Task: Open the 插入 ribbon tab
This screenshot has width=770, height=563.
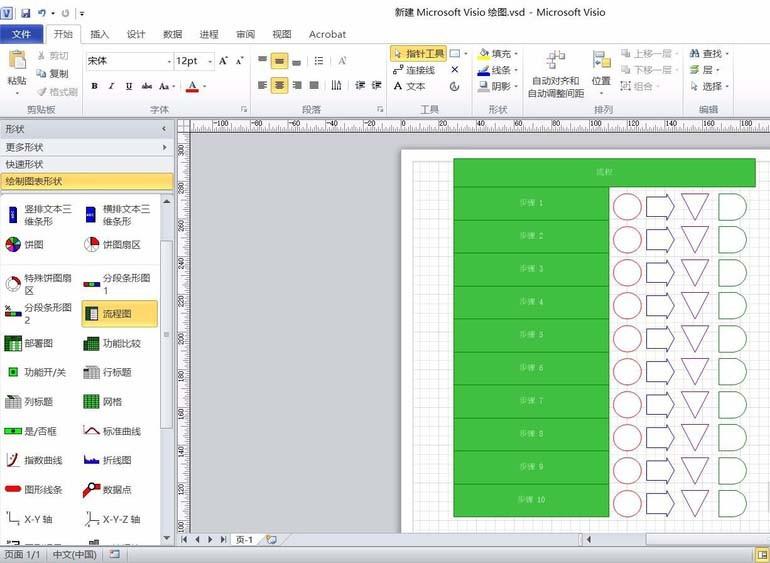Action: (100, 34)
